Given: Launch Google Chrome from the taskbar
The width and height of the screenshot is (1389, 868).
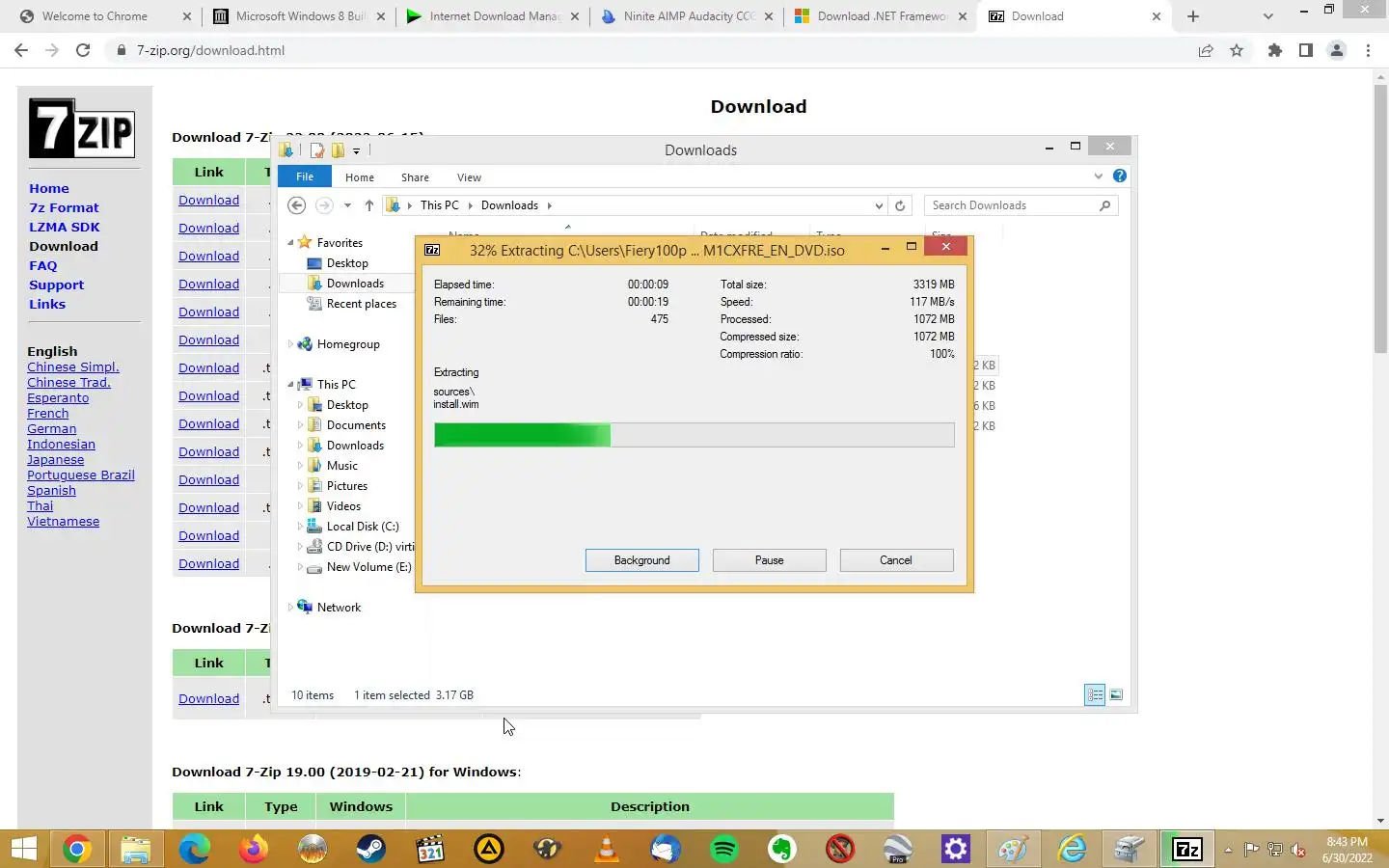Looking at the screenshot, I should (77, 849).
